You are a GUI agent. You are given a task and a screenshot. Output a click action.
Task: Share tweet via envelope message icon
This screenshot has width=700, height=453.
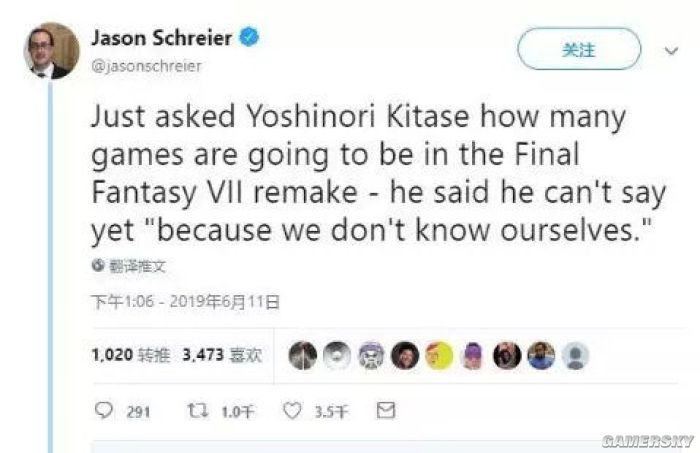(386, 410)
